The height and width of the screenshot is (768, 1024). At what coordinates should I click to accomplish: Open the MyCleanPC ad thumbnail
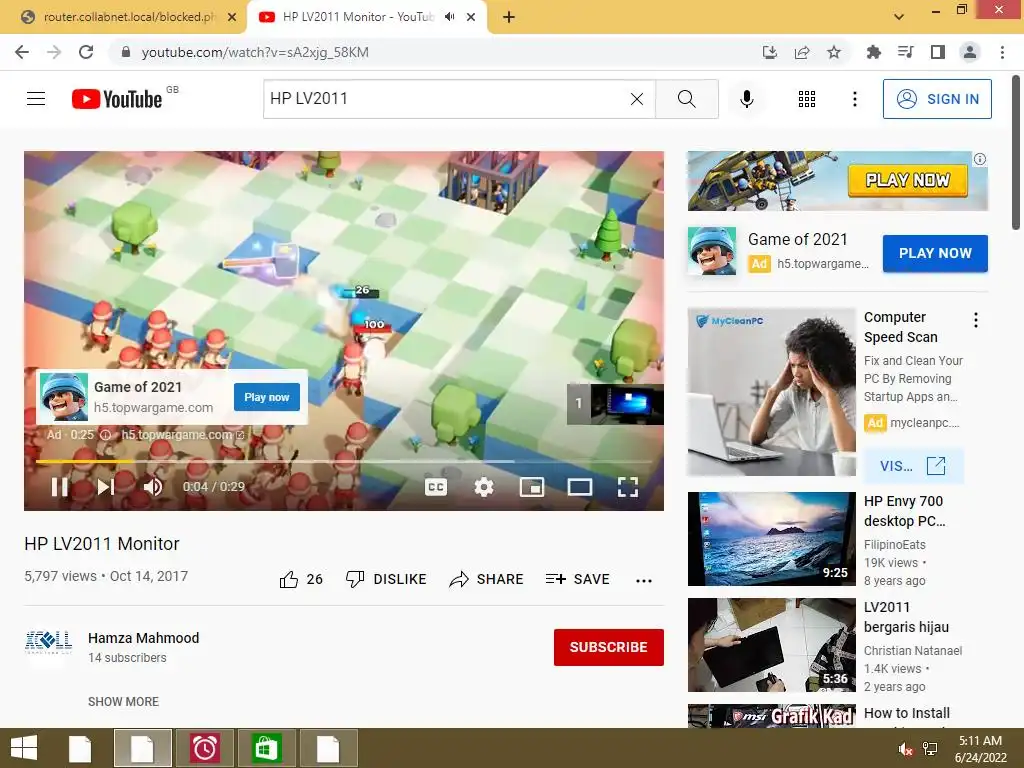click(771, 392)
